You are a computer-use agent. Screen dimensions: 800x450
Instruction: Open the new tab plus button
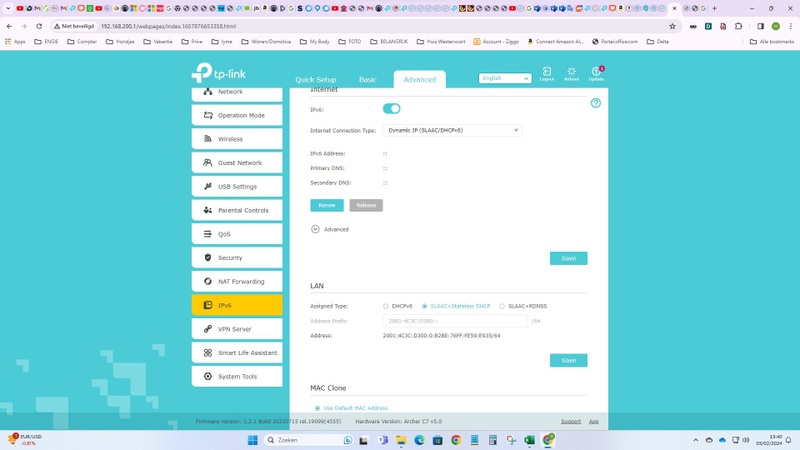tap(714, 8)
